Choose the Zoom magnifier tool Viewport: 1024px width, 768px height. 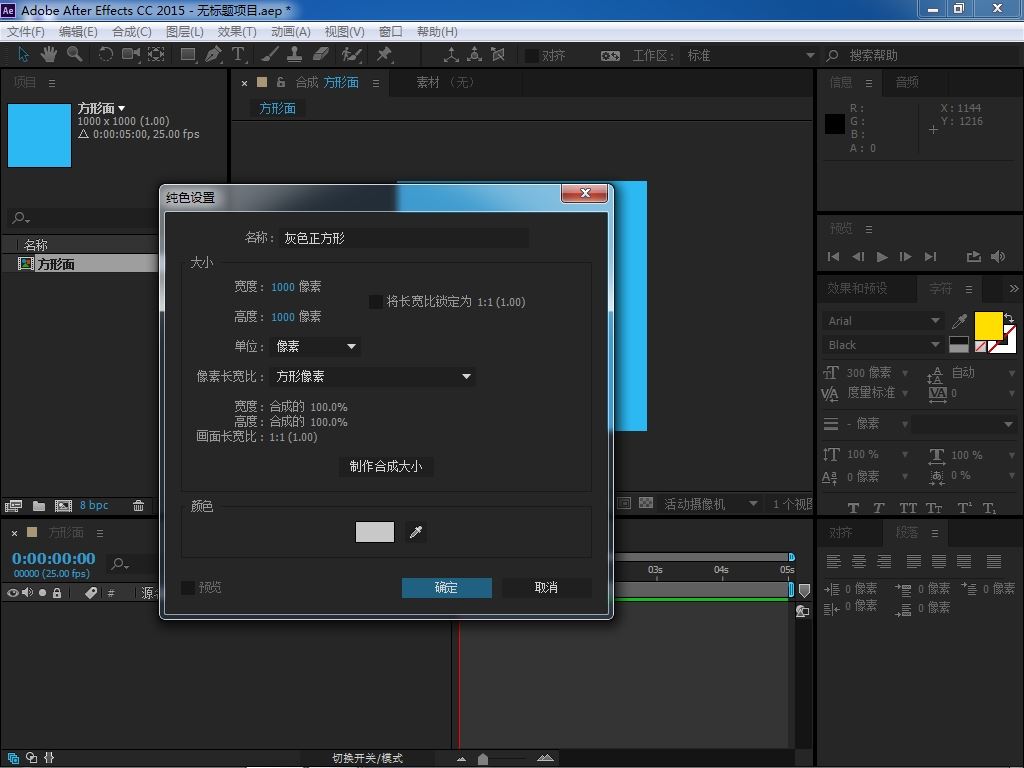(x=75, y=55)
